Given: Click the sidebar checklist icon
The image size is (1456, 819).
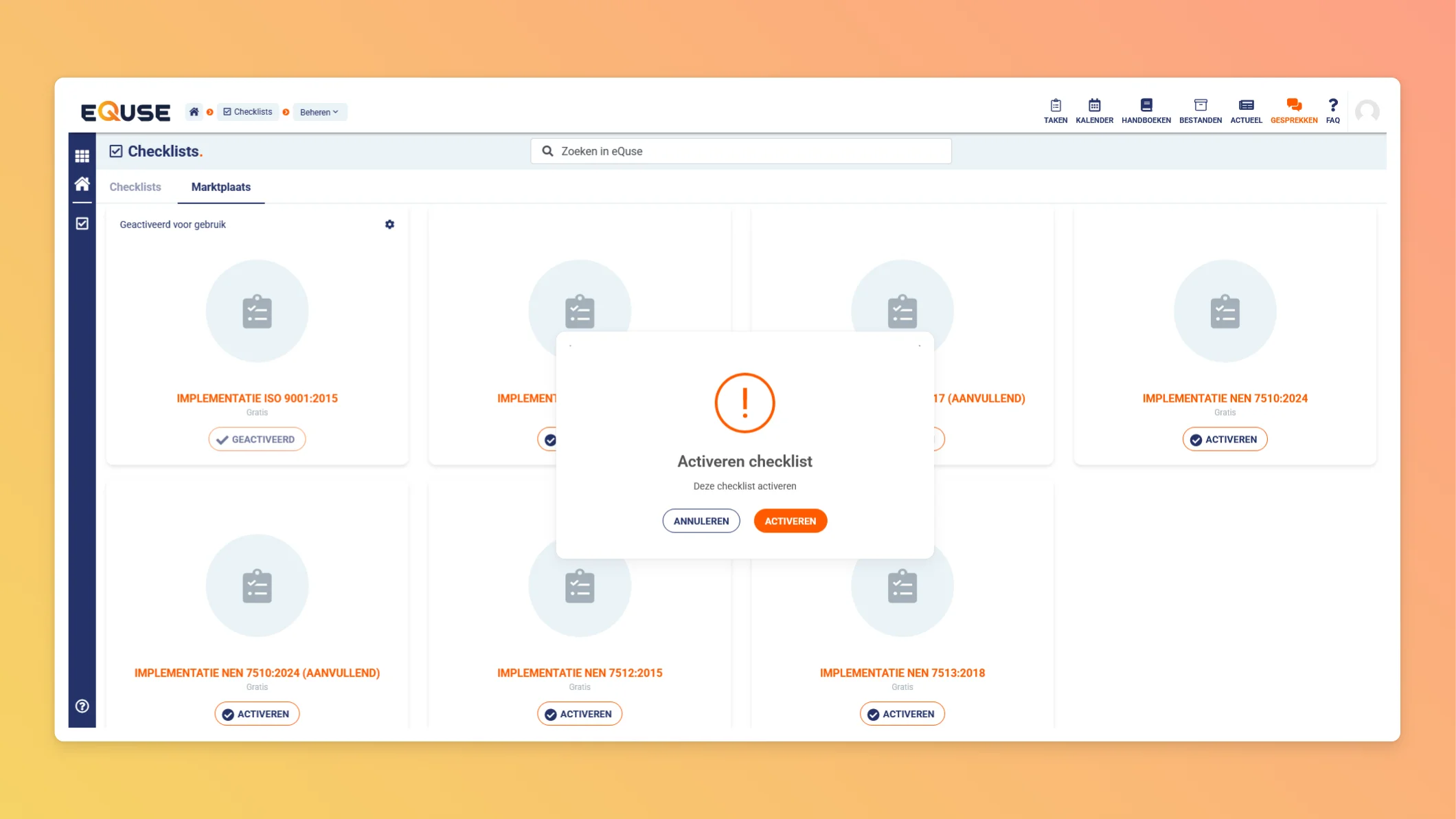Looking at the screenshot, I should pyautogui.click(x=82, y=223).
